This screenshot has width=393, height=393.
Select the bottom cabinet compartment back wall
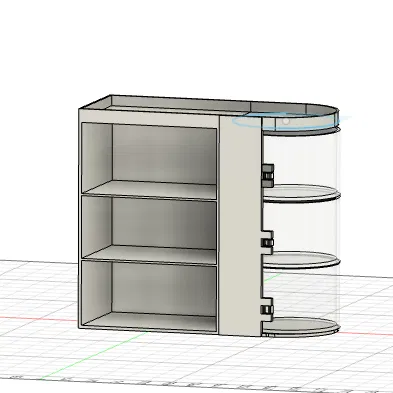[164, 289]
